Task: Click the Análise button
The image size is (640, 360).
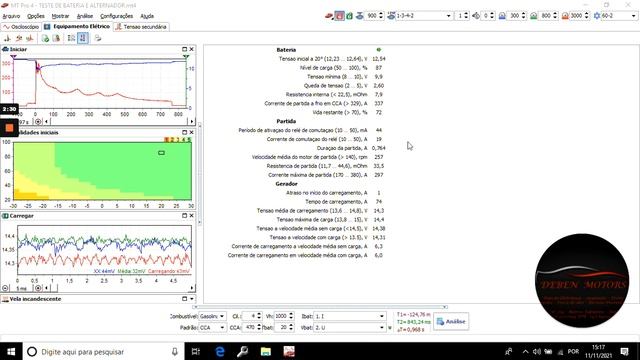Action: click(x=451, y=321)
